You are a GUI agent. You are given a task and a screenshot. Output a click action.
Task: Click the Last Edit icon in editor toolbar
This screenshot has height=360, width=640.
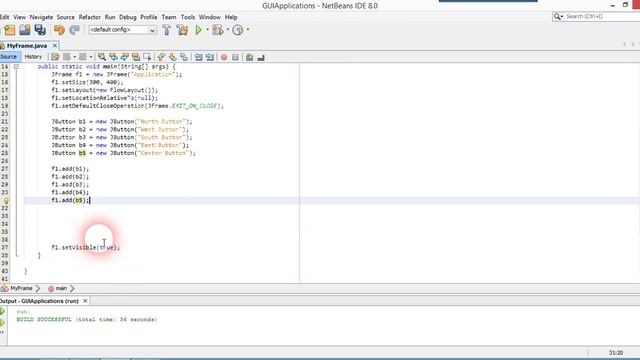55,57
